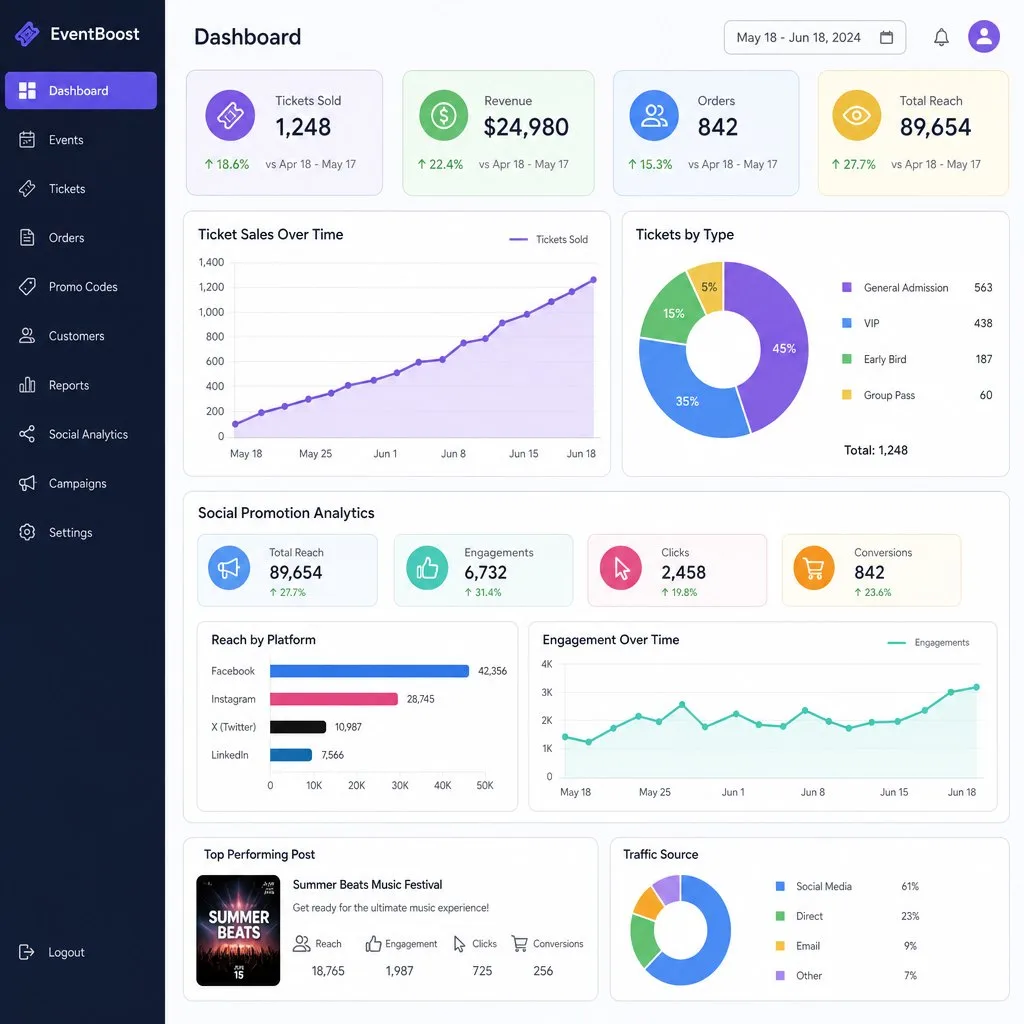Screen dimensions: 1024x1024
Task: Click the General Admission purple legend swatch
Action: tap(846, 287)
